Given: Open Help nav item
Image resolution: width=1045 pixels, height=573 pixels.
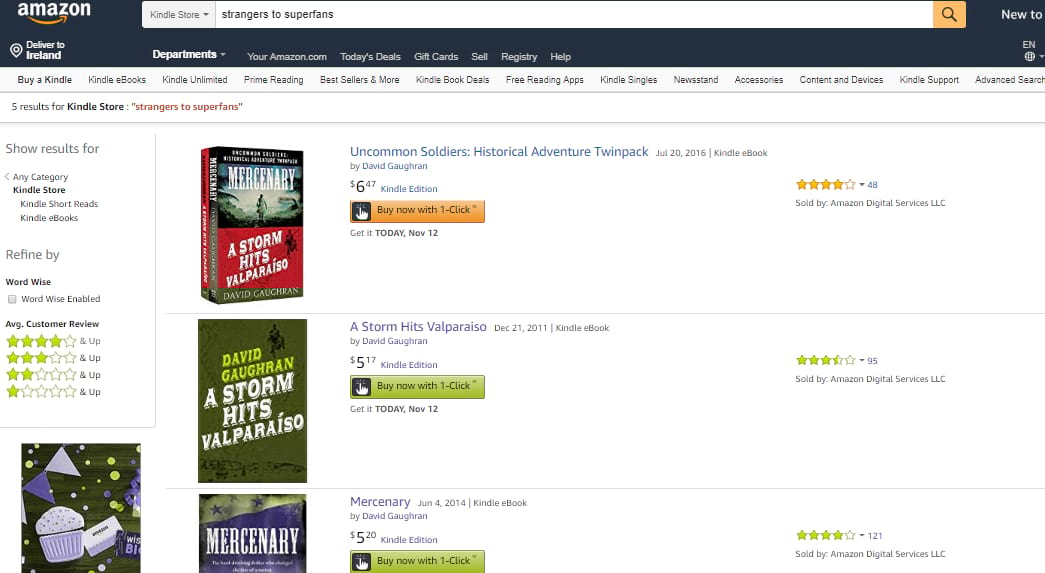Looking at the screenshot, I should coord(560,57).
